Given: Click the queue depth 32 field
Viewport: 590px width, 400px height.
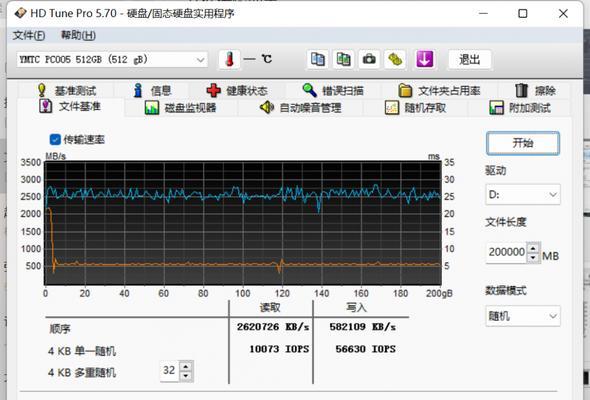Looking at the screenshot, I should pos(170,371).
